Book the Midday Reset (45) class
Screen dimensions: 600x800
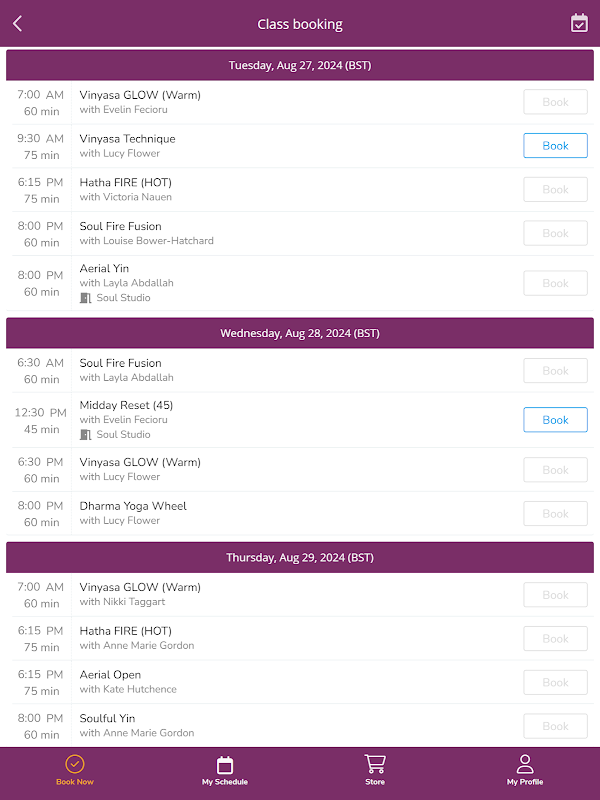tap(555, 420)
